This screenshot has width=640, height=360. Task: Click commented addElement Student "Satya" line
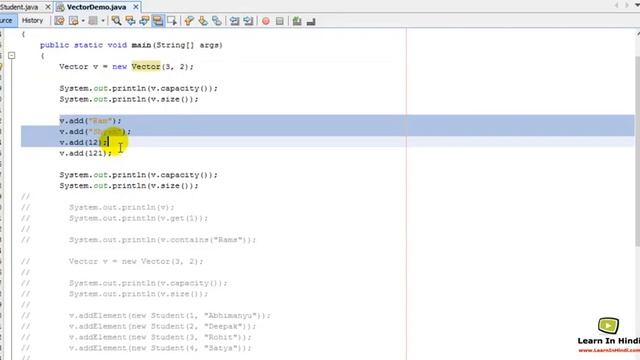click(x=160, y=348)
